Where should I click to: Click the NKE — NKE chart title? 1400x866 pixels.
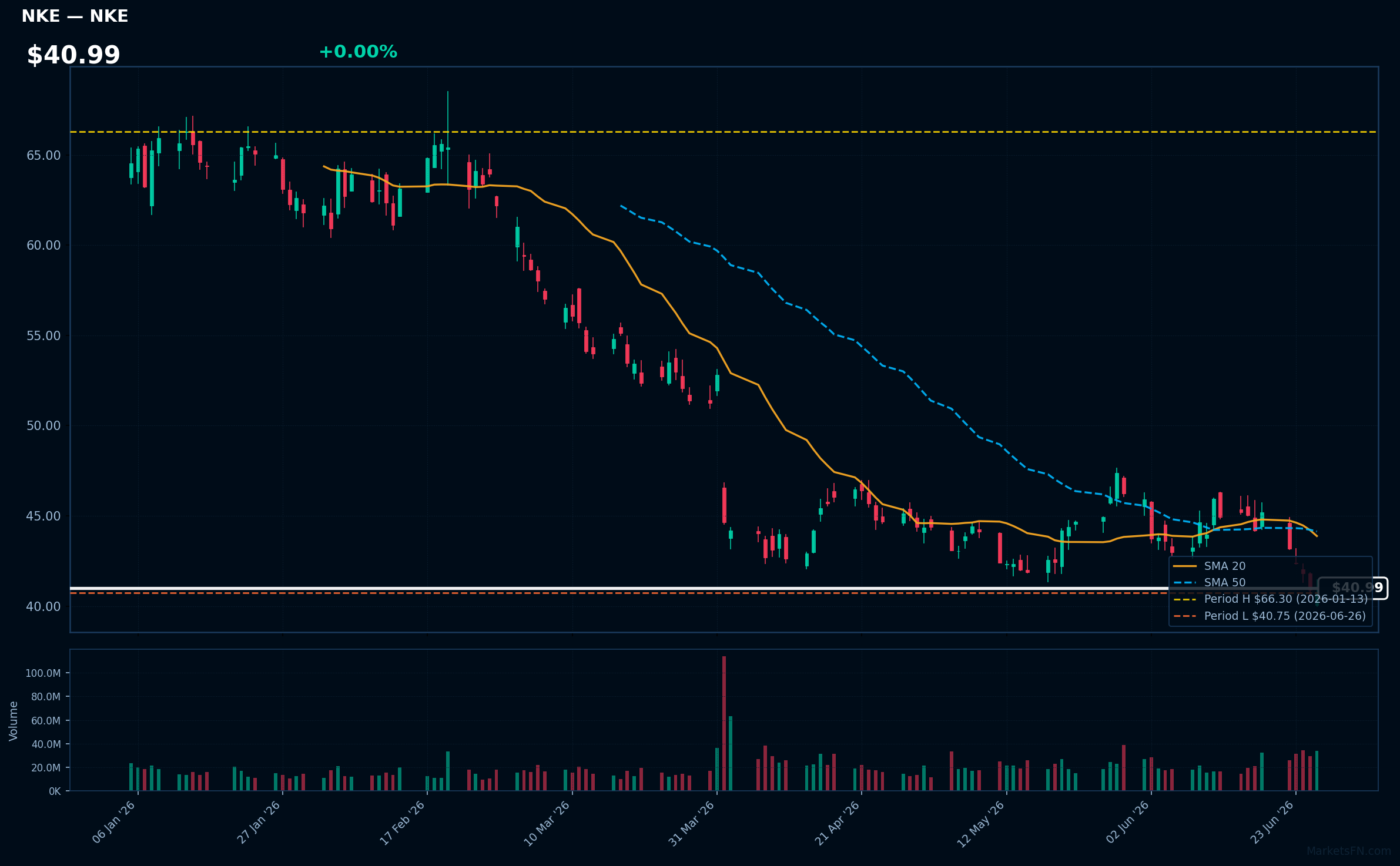tap(75, 16)
